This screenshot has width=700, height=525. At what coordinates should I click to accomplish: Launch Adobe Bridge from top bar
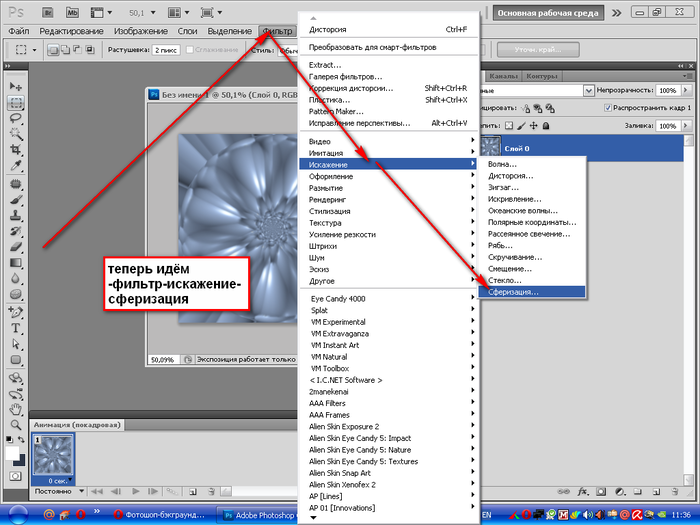point(48,12)
